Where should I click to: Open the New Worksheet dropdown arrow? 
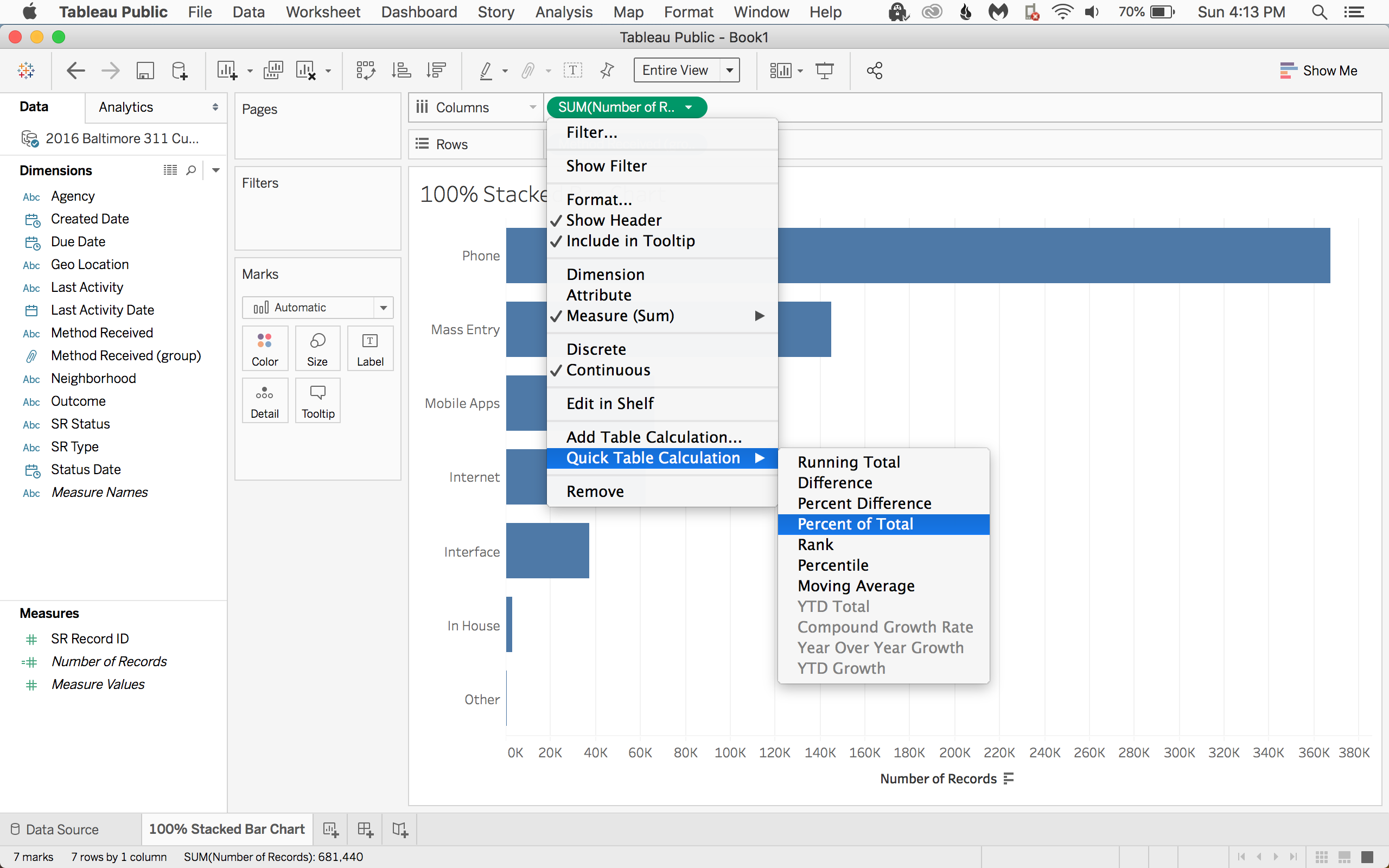[250, 71]
